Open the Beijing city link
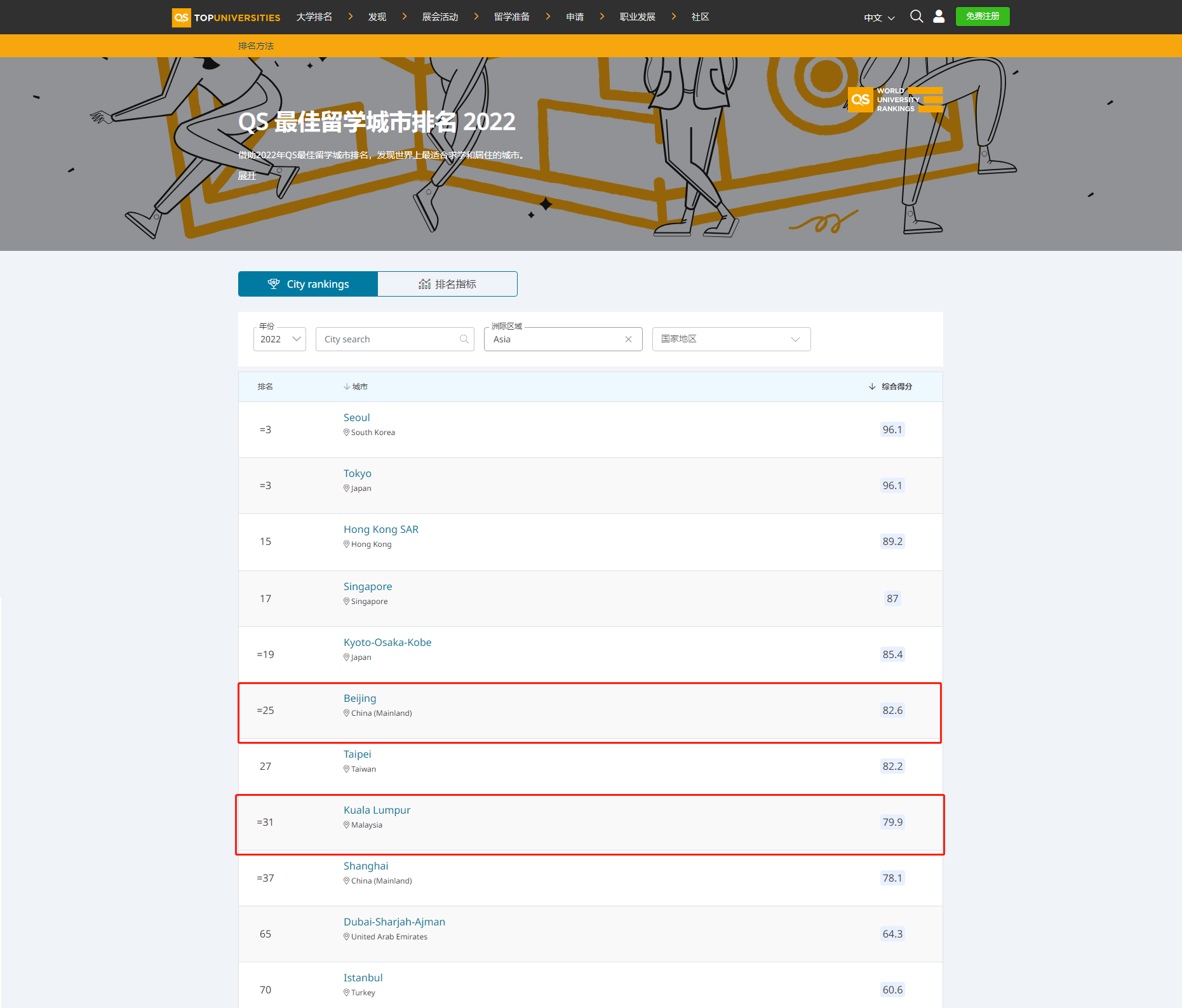 click(359, 698)
